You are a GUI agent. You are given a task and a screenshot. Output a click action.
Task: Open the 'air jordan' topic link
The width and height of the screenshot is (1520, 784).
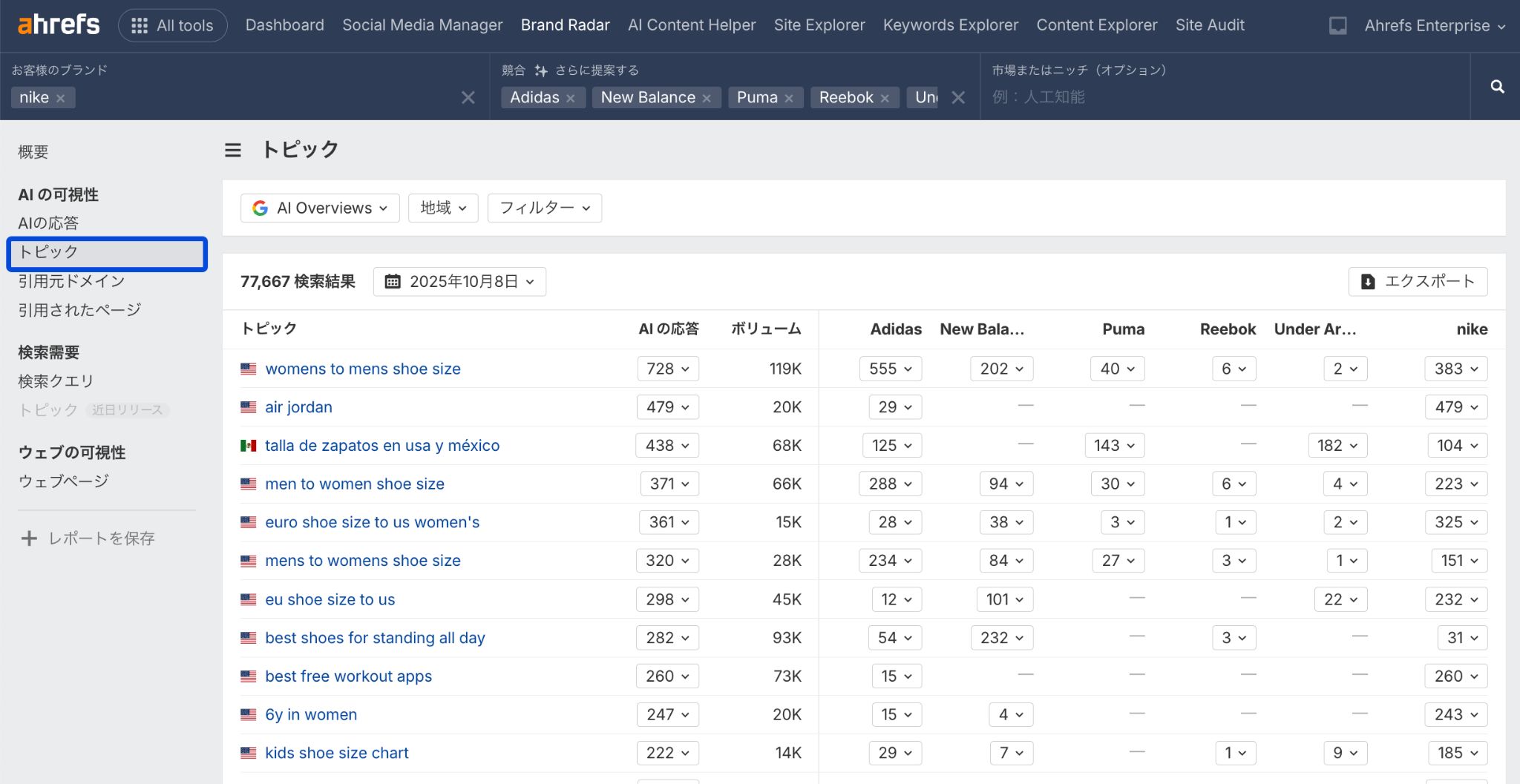click(298, 407)
